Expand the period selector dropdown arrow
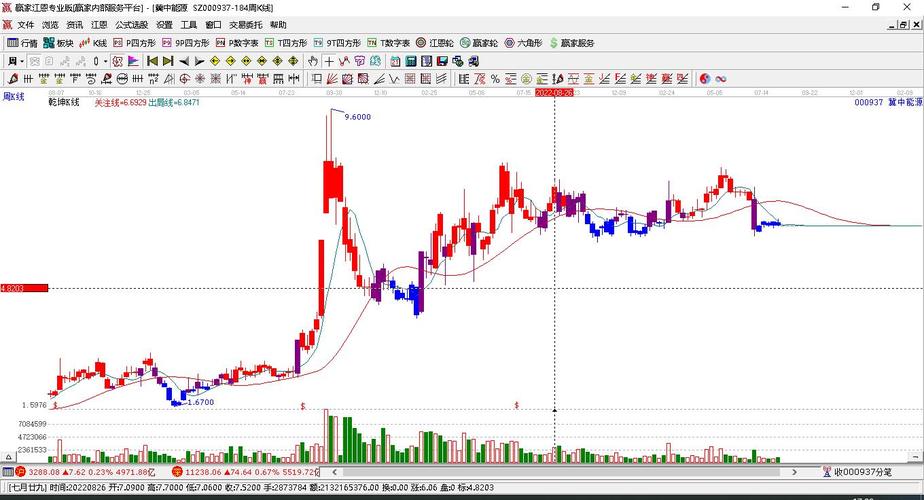924x500 pixels. (22, 61)
